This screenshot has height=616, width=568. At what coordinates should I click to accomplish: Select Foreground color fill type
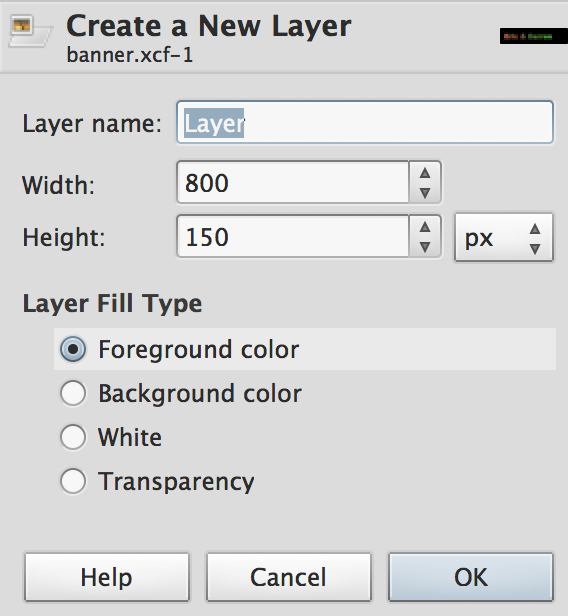pos(73,349)
